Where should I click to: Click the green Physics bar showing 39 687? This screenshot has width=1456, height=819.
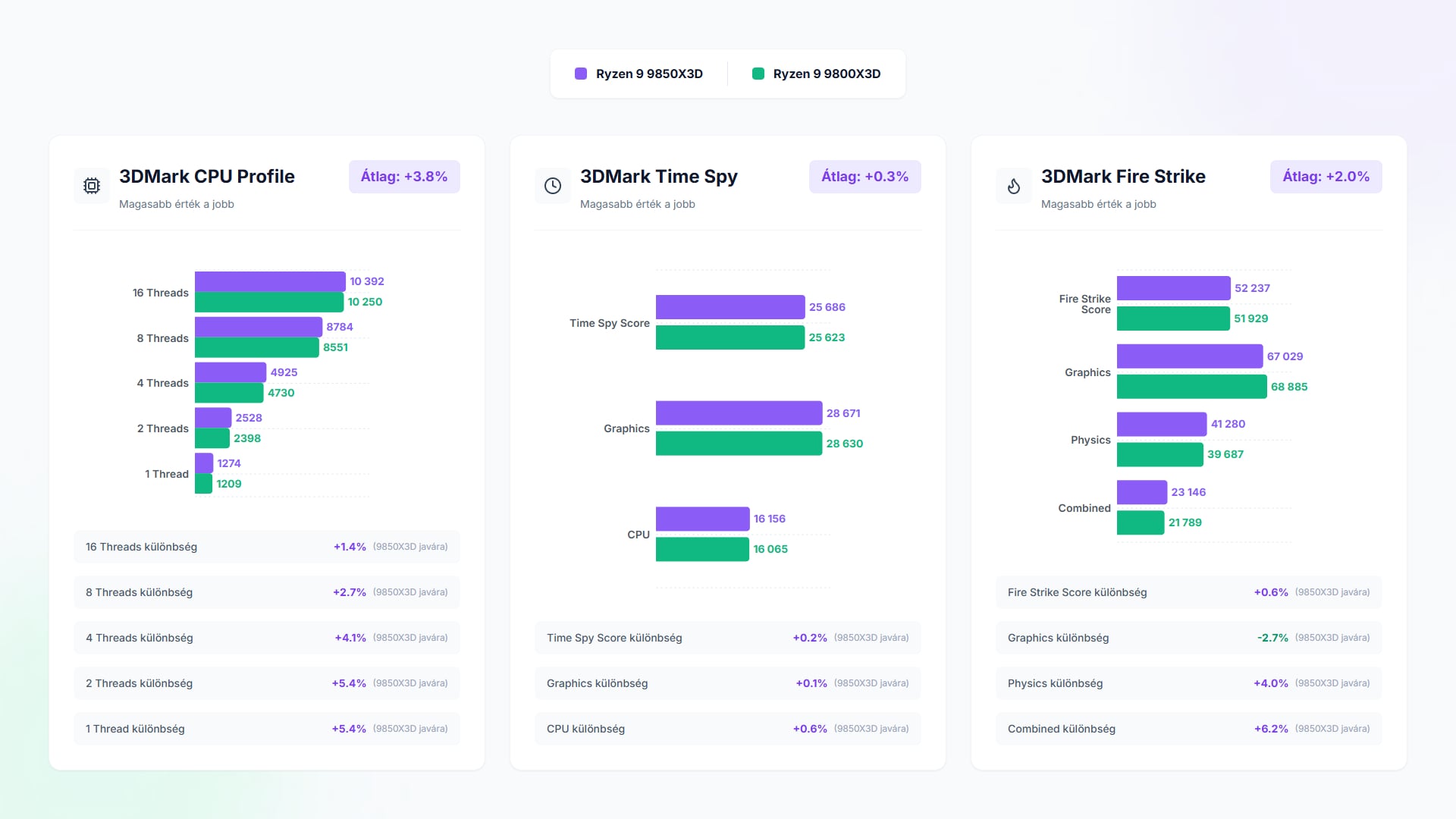click(1159, 454)
